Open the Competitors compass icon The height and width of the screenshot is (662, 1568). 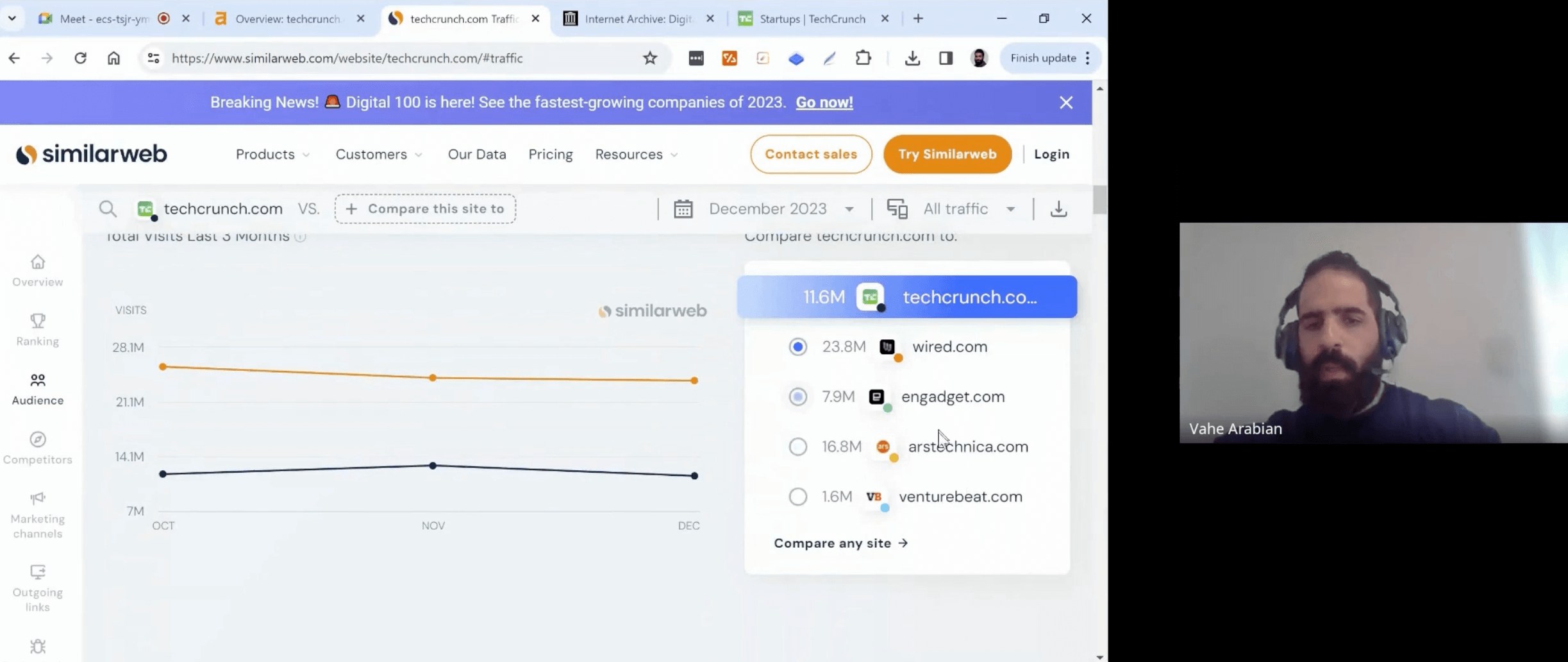pyautogui.click(x=38, y=440)
